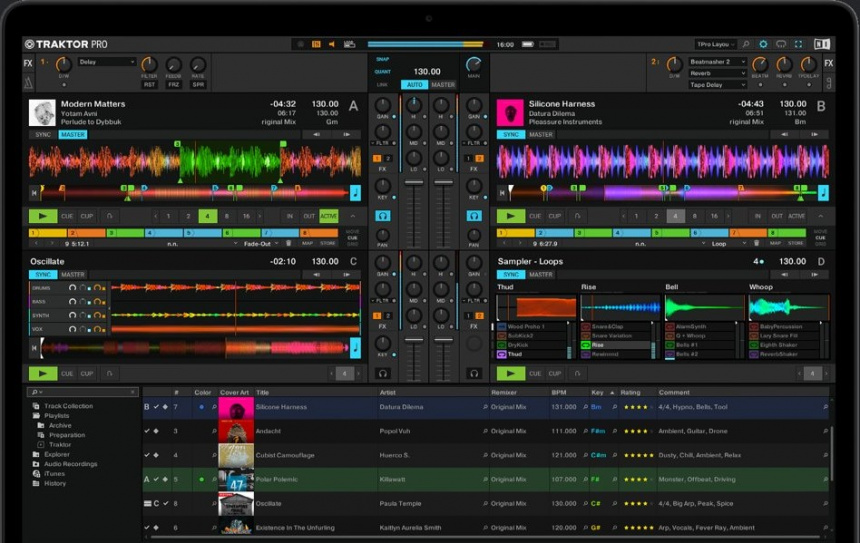Click the metronome icon below left FX

(28, 83)
